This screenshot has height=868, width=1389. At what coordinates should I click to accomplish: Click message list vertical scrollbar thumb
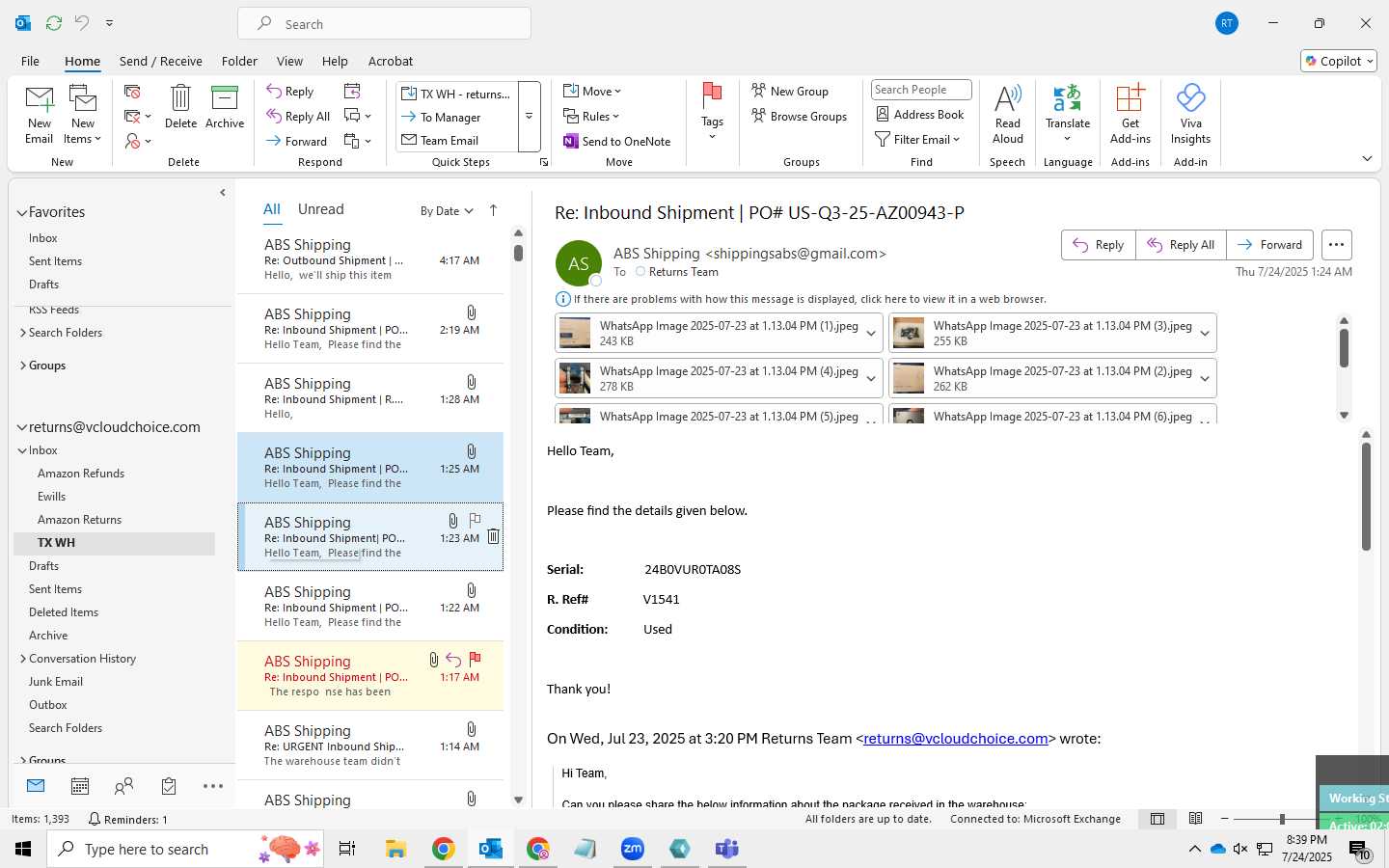(x=518, y=253)
